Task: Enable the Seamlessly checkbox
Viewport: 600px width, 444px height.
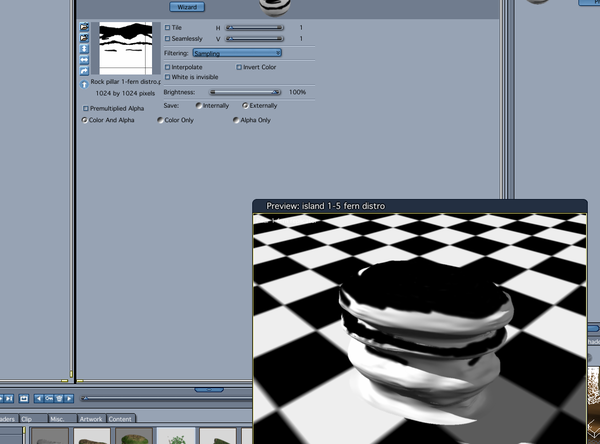Action: [x=167, y=39]
